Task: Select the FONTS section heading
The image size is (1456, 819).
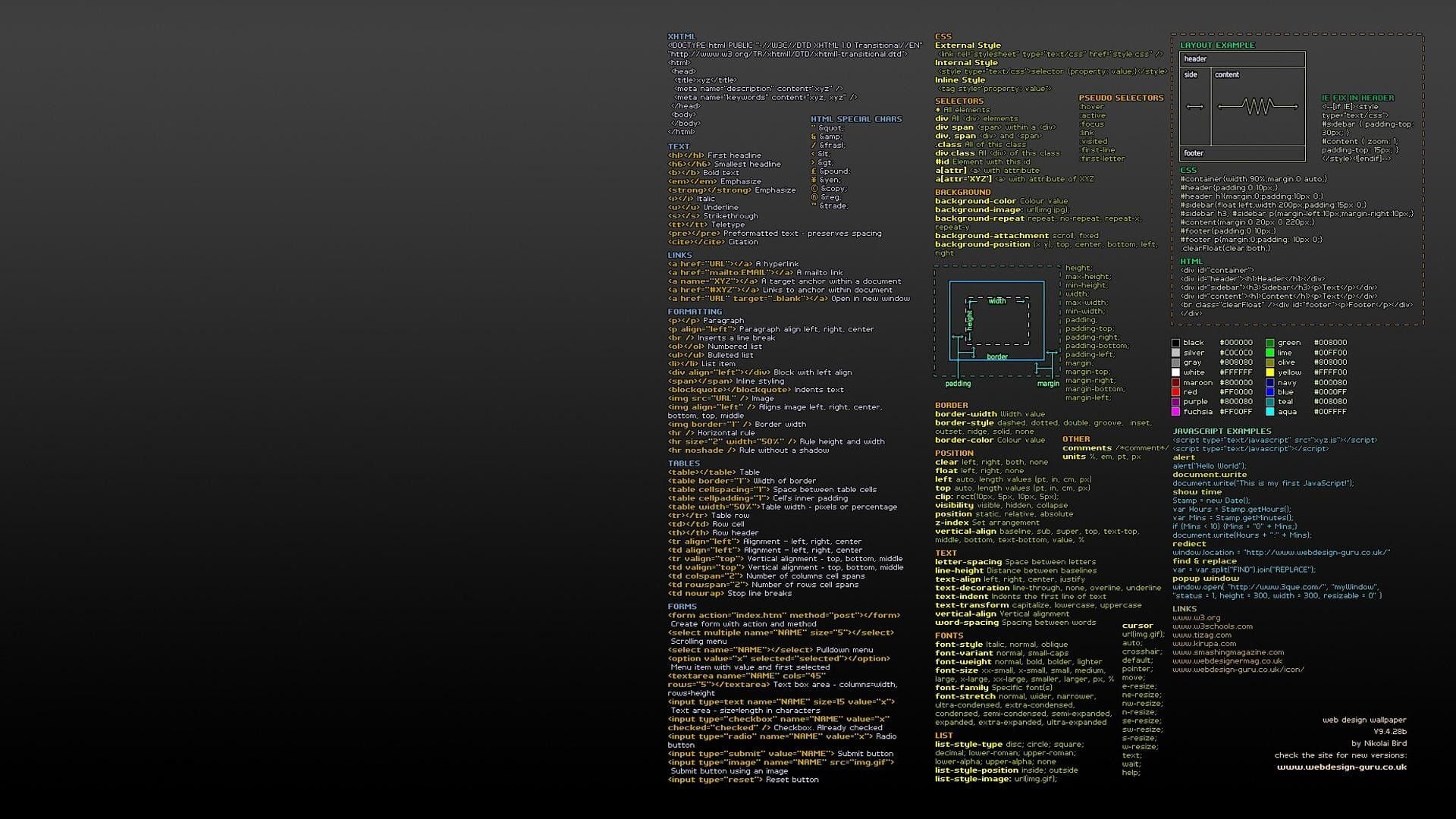Action: [948, 635]
